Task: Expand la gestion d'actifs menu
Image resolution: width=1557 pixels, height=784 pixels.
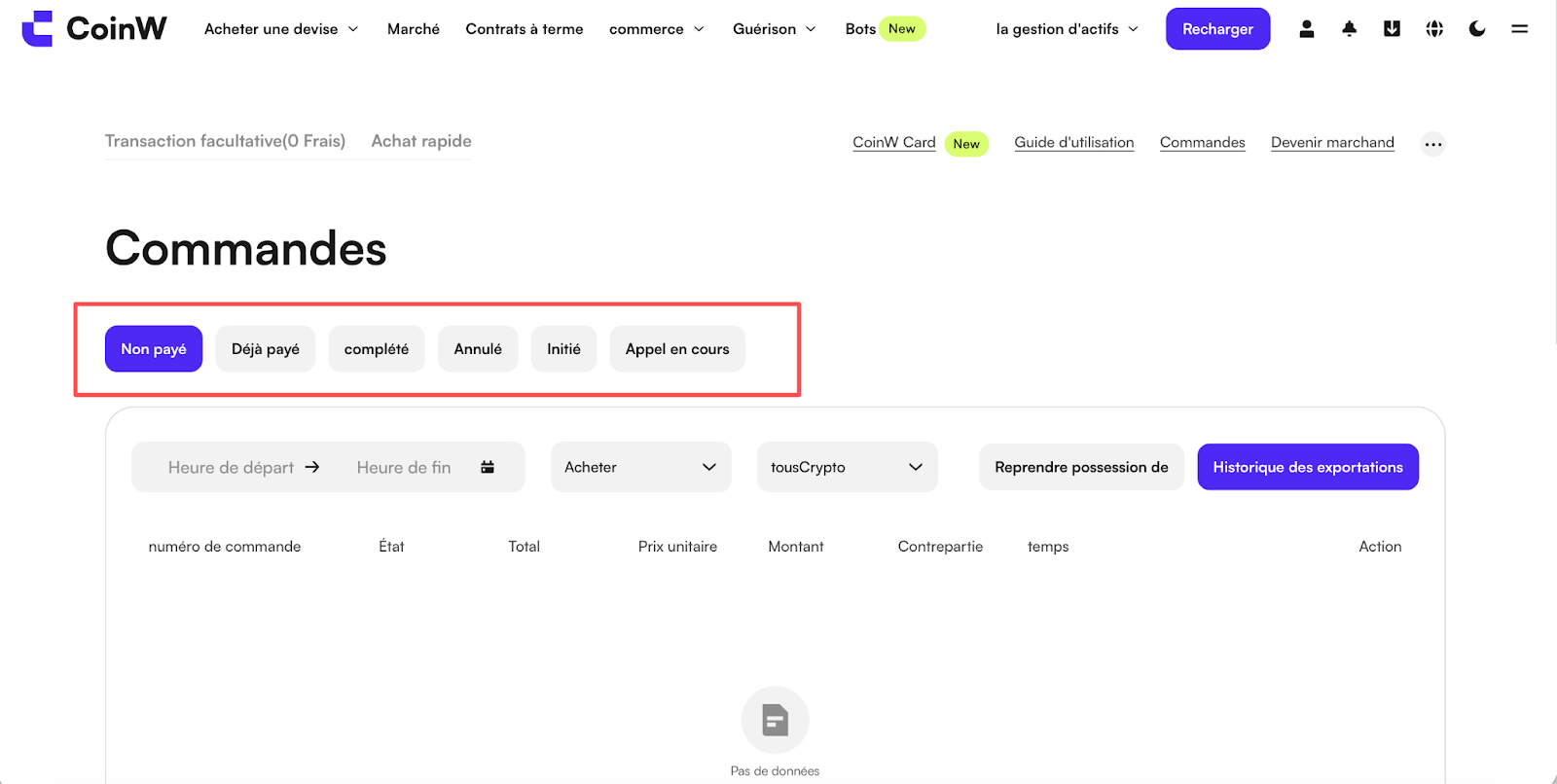Action: (1067, 29)
